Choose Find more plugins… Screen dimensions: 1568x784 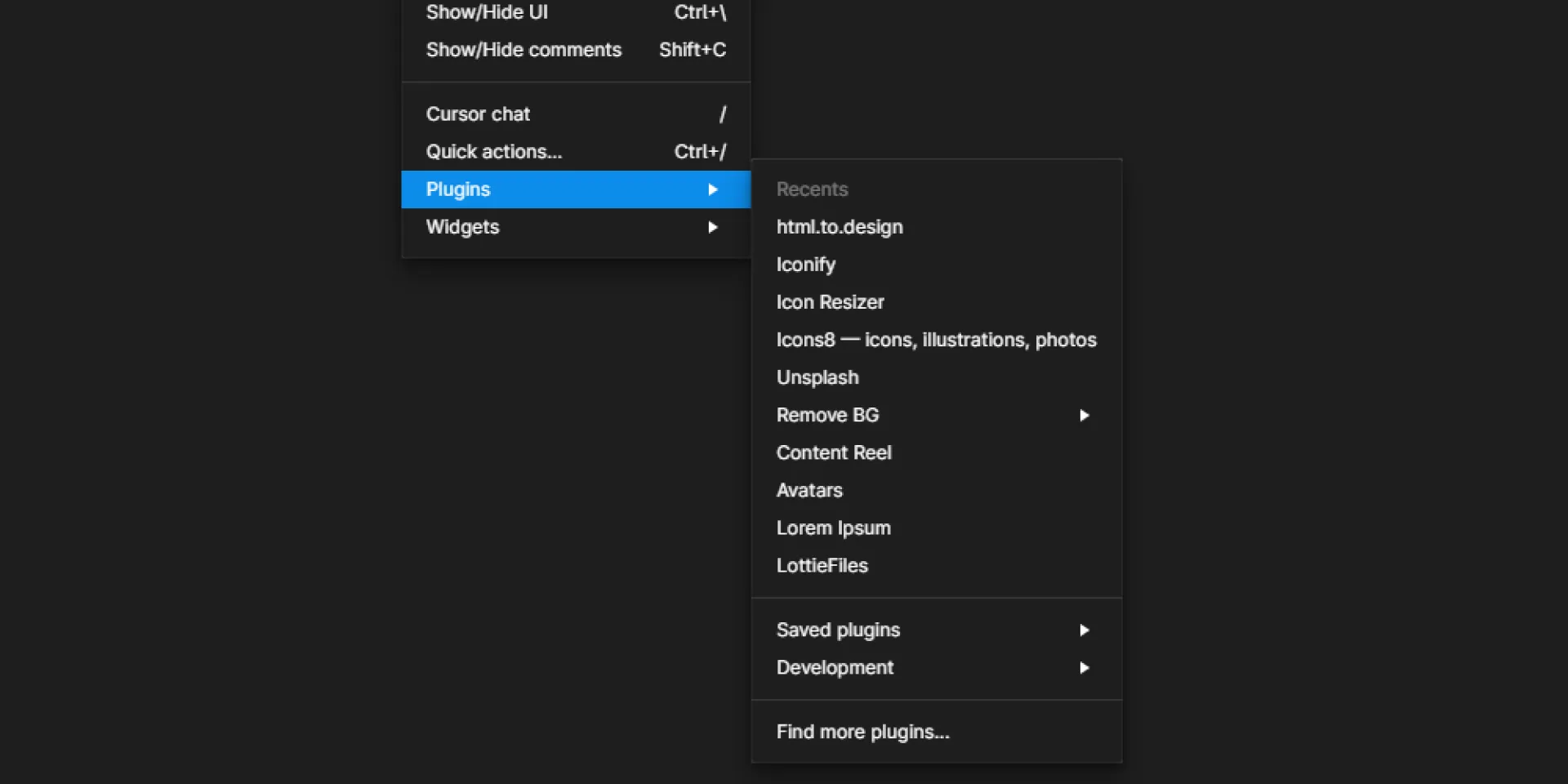[x=937, y=732]
